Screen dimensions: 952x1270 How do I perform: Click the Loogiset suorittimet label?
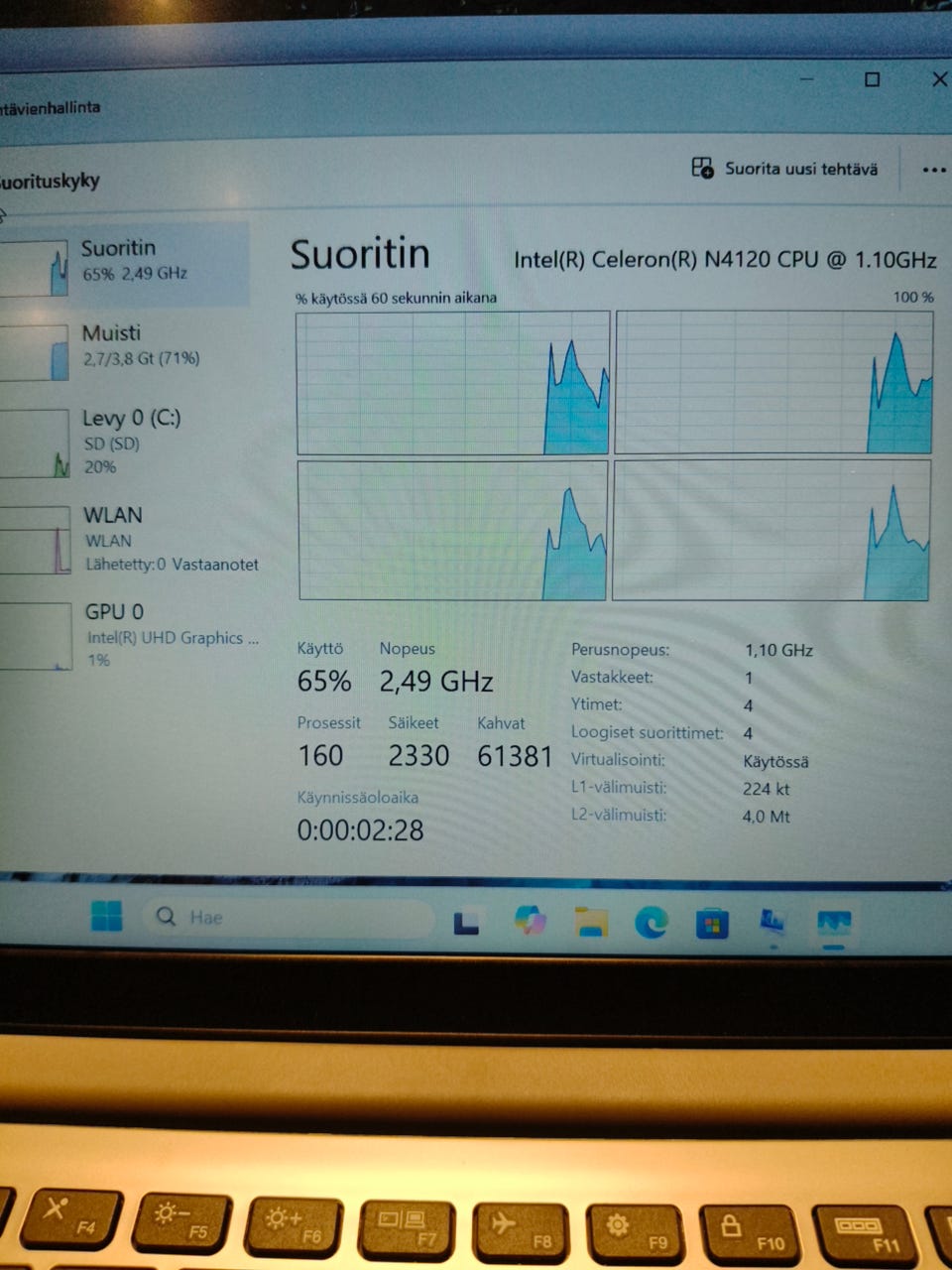647,733
